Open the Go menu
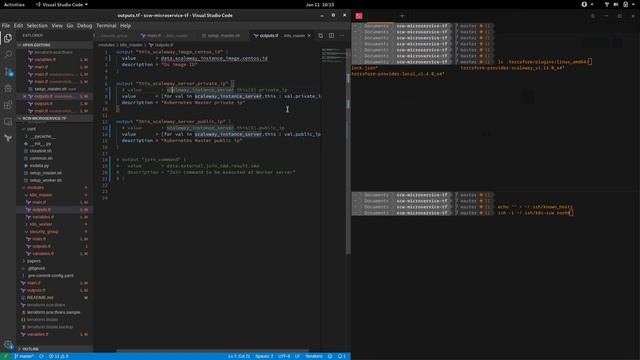 point(70,25)
